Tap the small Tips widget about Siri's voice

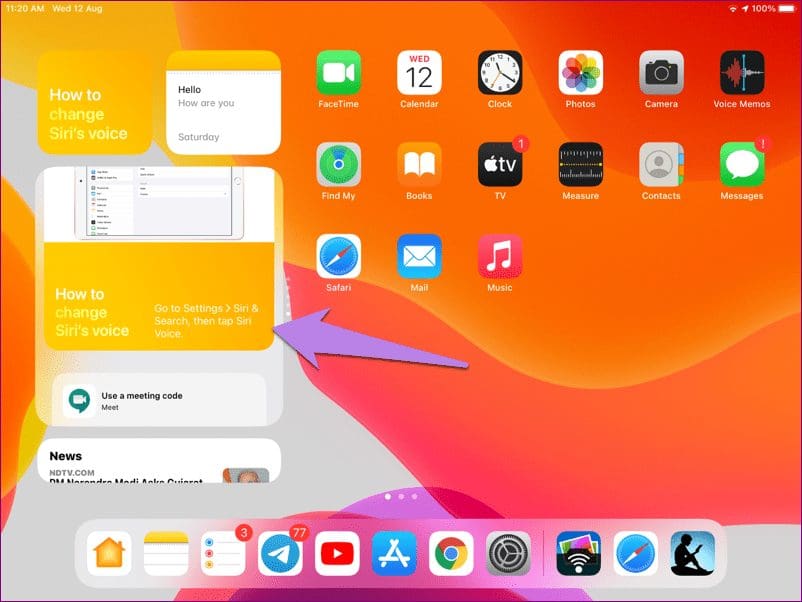point(95,102)
